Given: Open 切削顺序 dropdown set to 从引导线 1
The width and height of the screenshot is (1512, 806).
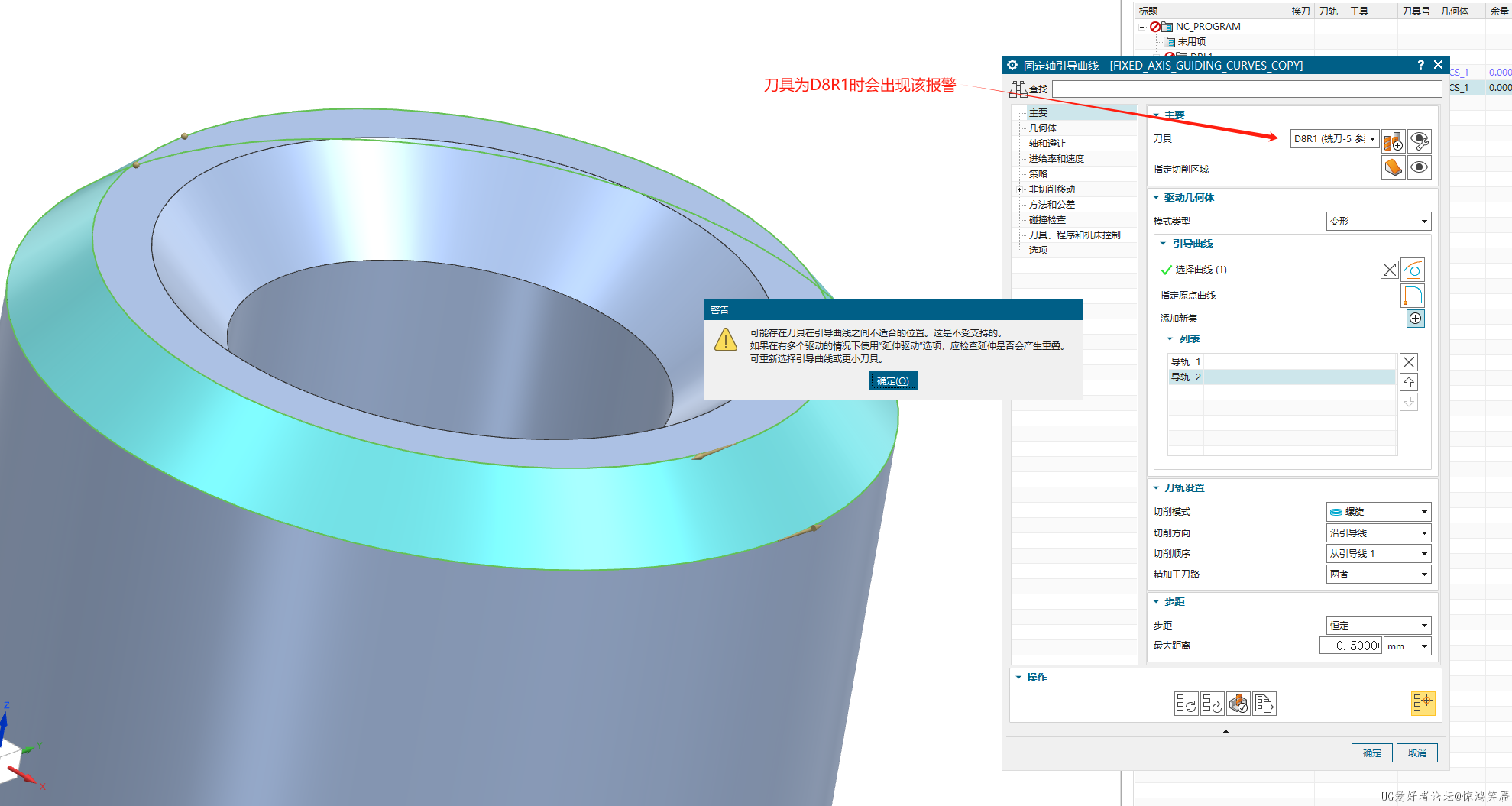Looking at the screenshot, I should tap(1378, 554).
